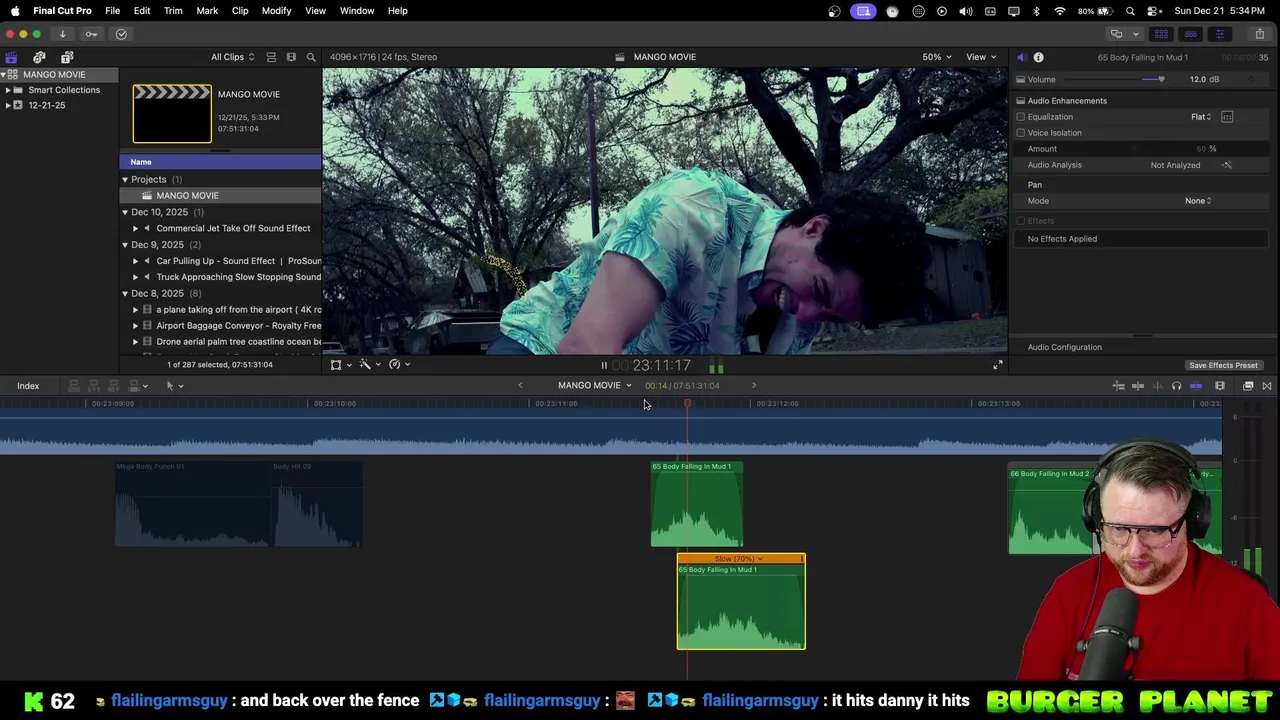The width and height of the screenshot is (1280, 720).
Task: Toggle snapping icon in timeline toolbar
Action: pos(1196,386)
